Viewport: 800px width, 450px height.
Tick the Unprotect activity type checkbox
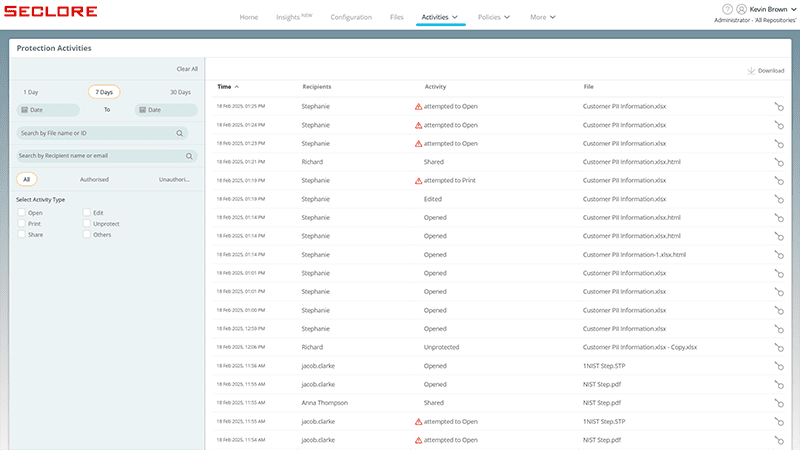[x=87, y=223]
